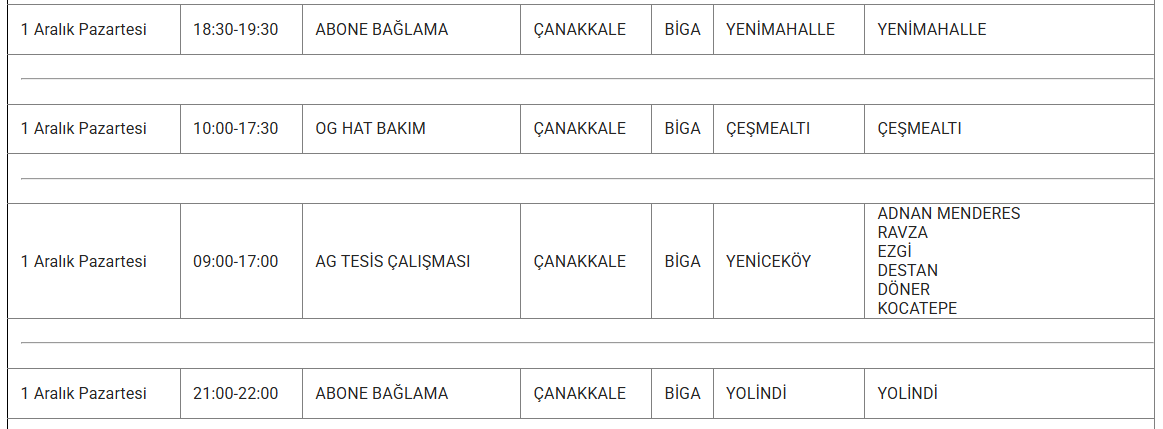1163x429 pixels.
Task: Select the DESTAN street entry
Action: pos(907,271)
